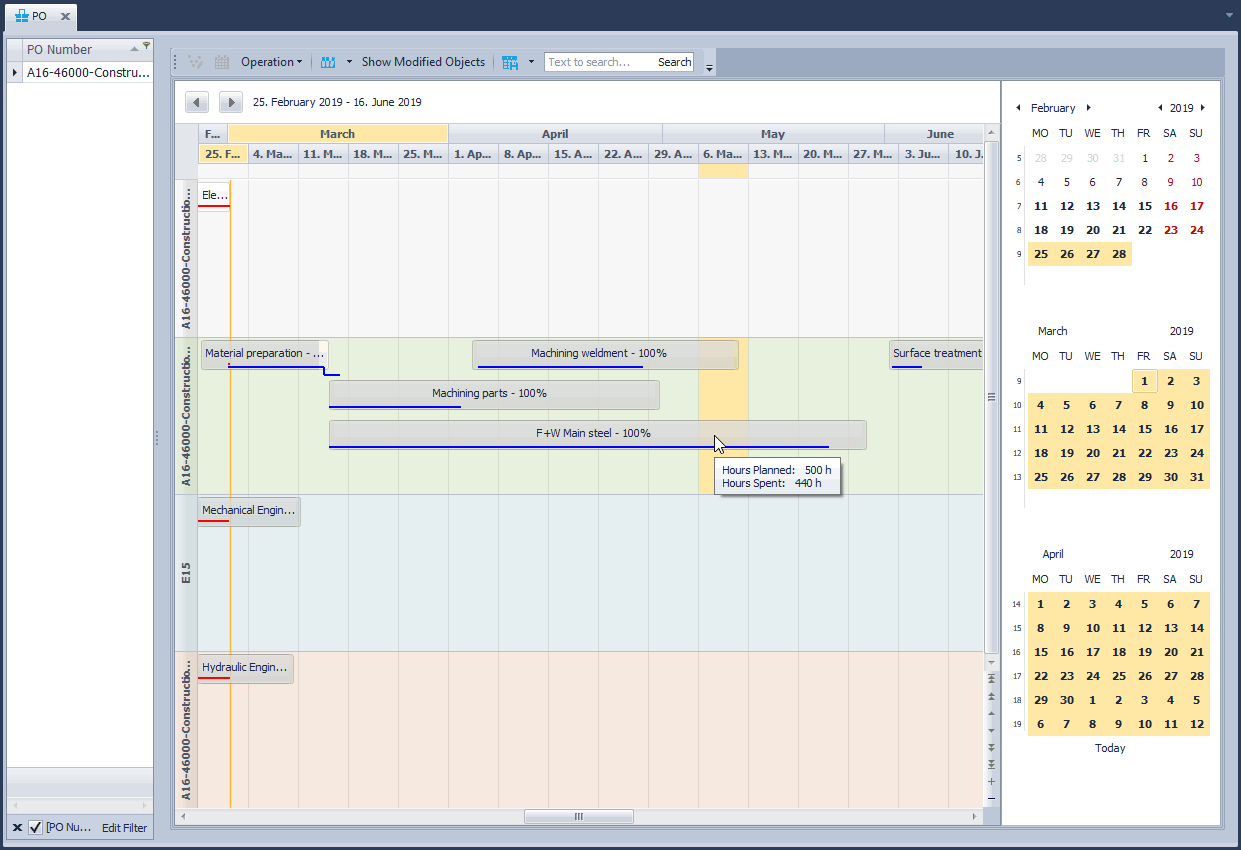This screenshot has height=850, width=1241.
Task: Click the horizontal scrollbar thumb under Gantt chart
Action: click(x=578, y=817)
